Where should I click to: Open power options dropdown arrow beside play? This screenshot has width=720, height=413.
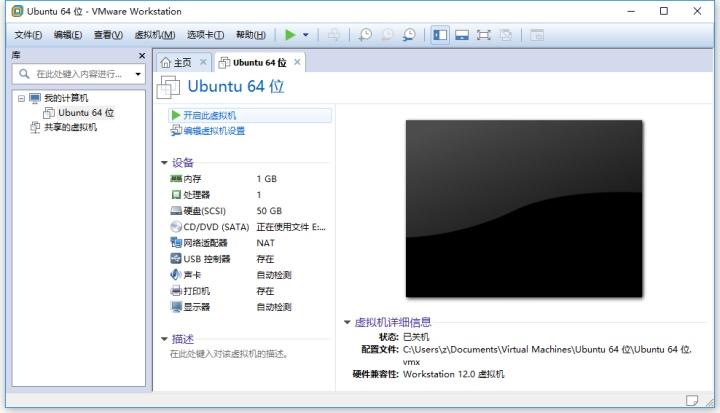point(306,35)
